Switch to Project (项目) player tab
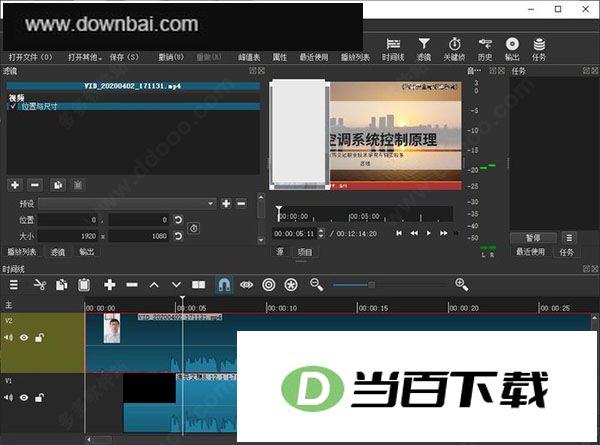Screen dimensions: 600x445 click(x=305, y=252)
